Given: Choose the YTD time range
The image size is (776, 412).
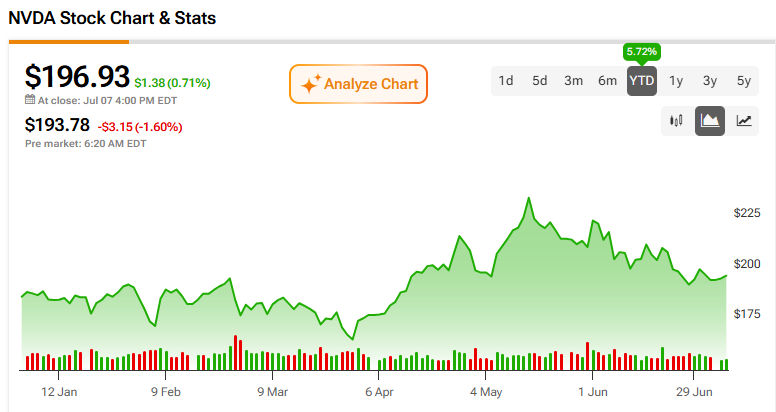Looking at the screenshot, I should click(642, 81).
